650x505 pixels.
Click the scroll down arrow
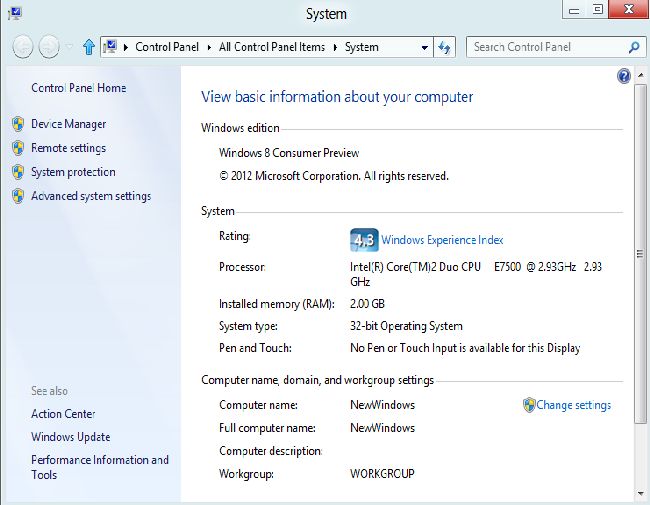640,493
